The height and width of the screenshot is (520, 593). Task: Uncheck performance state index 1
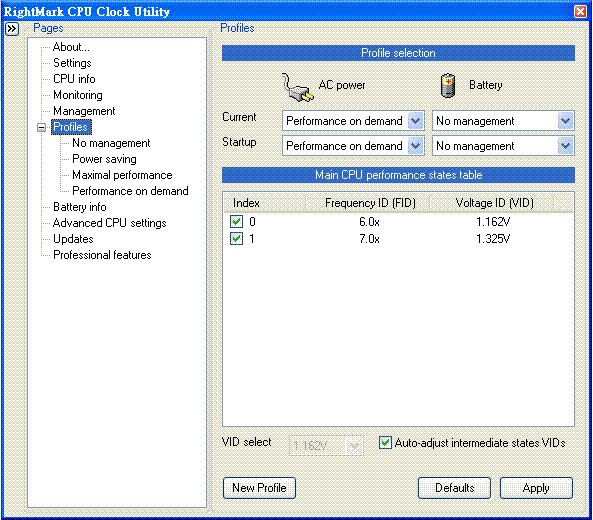pyautogui.click(x=236, y=239)
